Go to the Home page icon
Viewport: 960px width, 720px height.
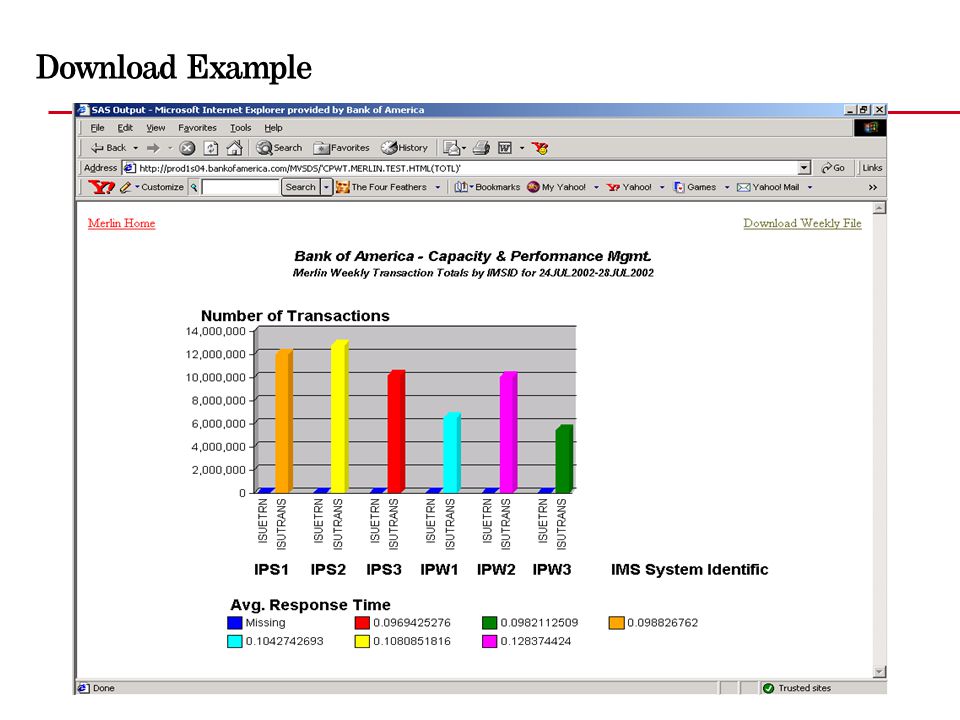pyautogui.click(x=234, y=148)
